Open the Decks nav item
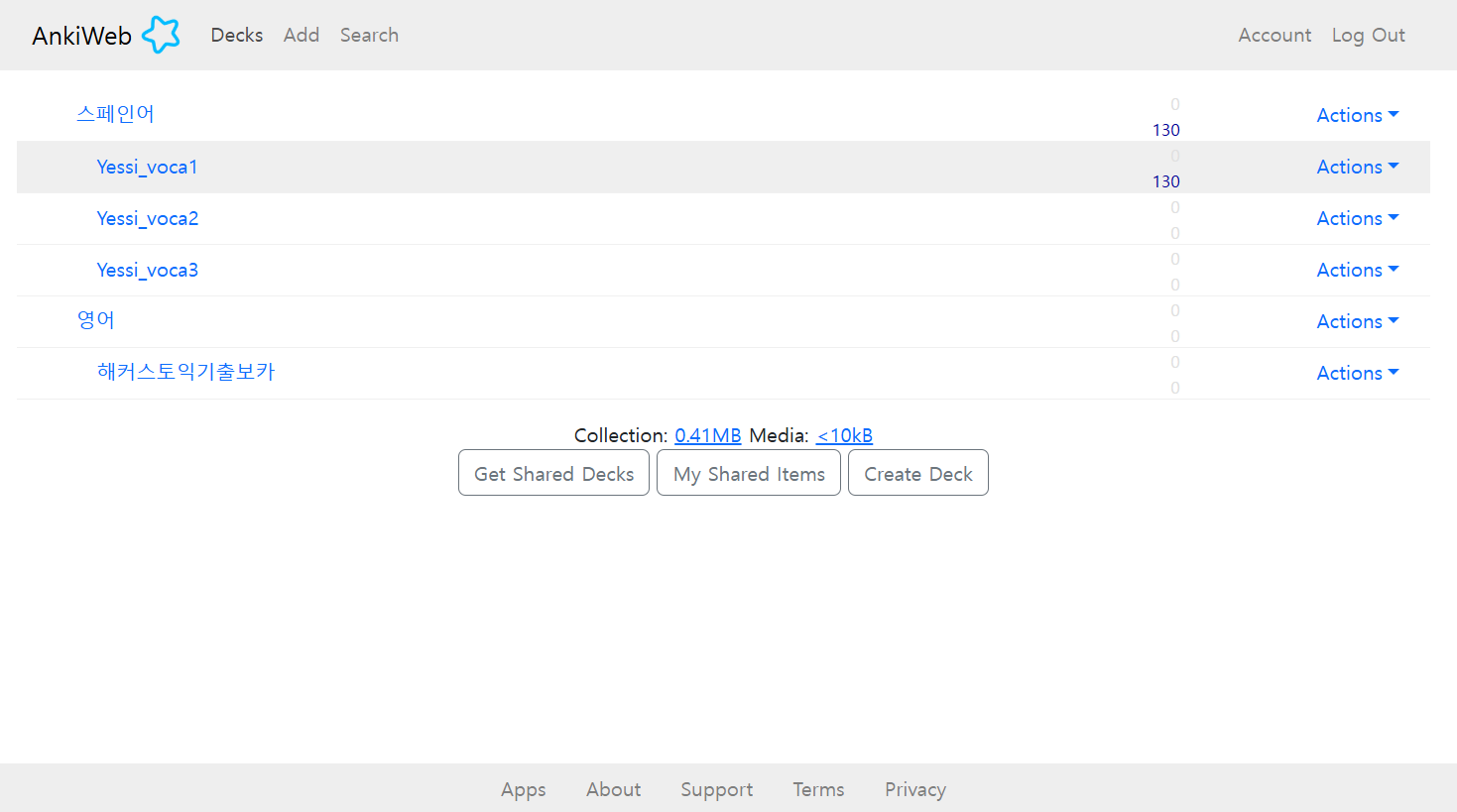The width and height of the screenshot is (1457, 812). click(237, 35)
